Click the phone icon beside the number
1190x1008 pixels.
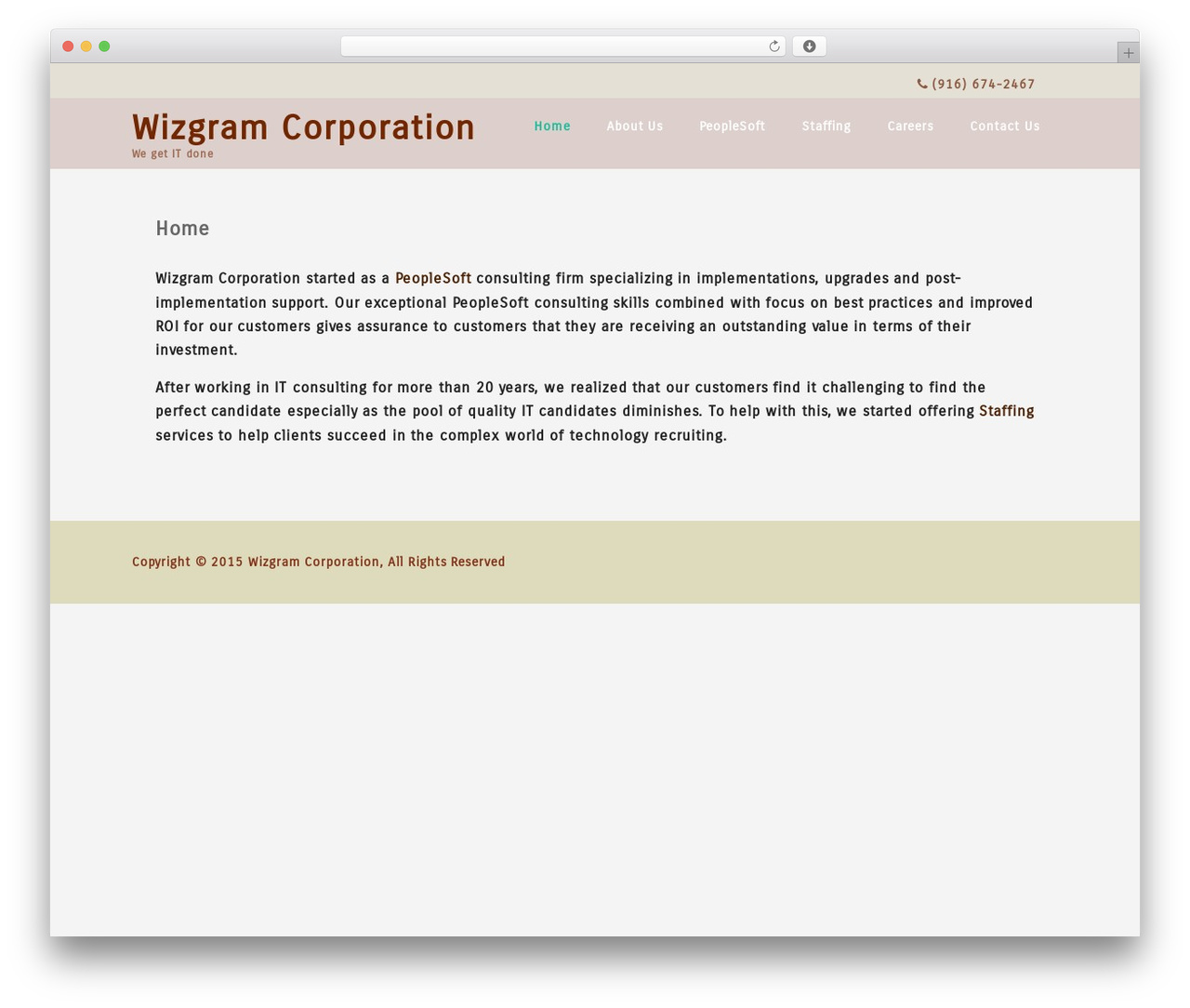coord(922,84)
